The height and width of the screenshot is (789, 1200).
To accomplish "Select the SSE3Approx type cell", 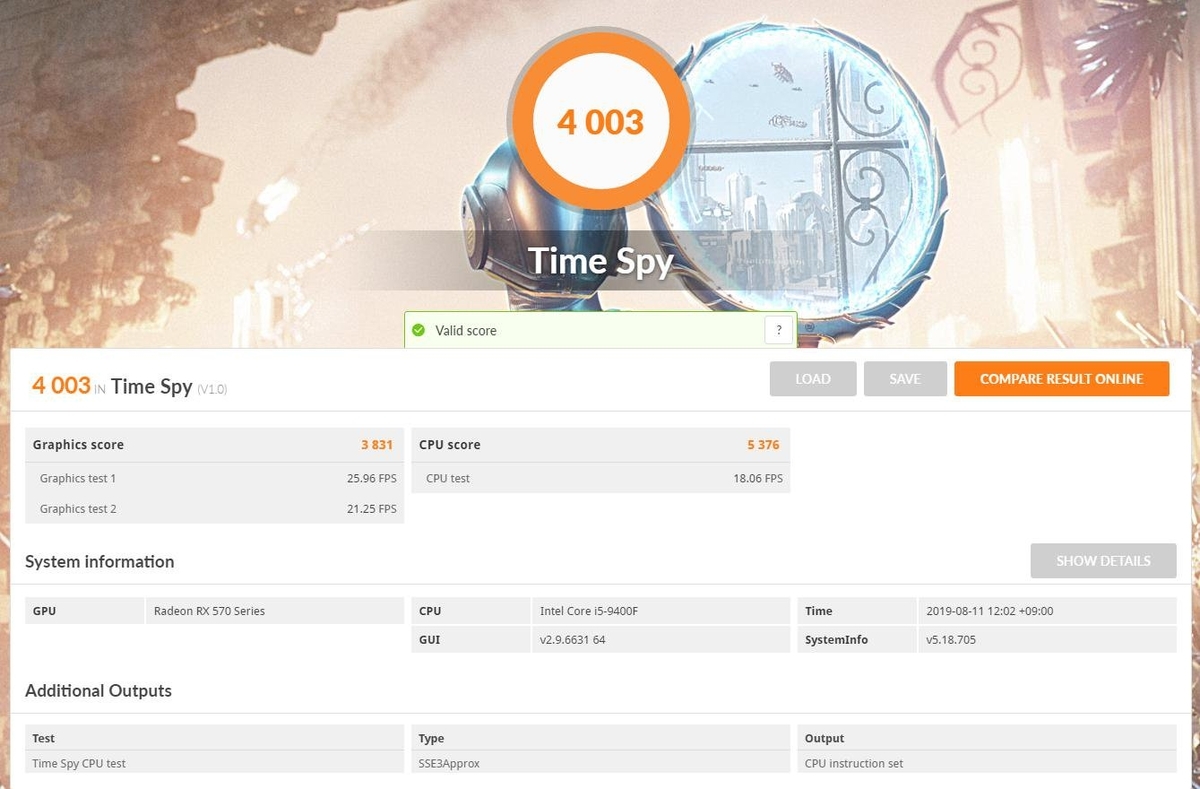I will coord(600,763).
